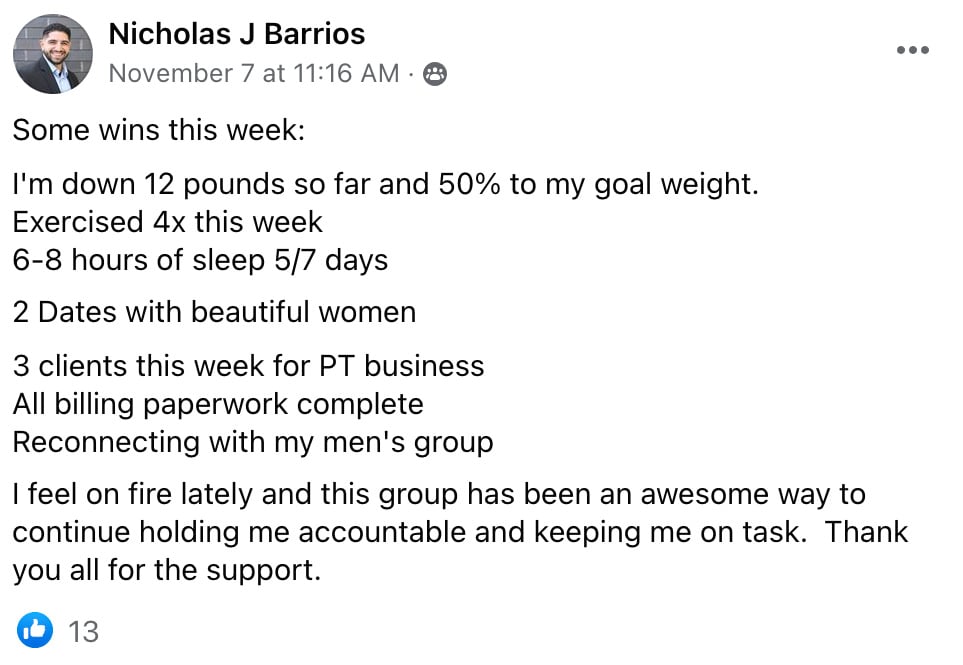Click the group audience icon beside timestamp

[x=435, y=74]
